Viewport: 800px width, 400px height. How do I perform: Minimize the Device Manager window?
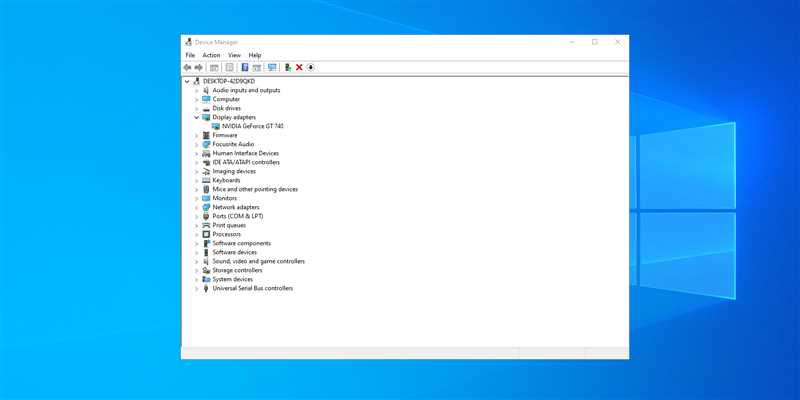coord(572,42)
